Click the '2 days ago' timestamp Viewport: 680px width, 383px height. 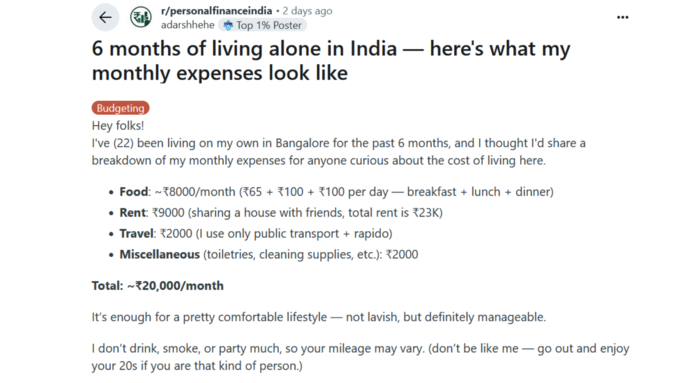(307, 11)
